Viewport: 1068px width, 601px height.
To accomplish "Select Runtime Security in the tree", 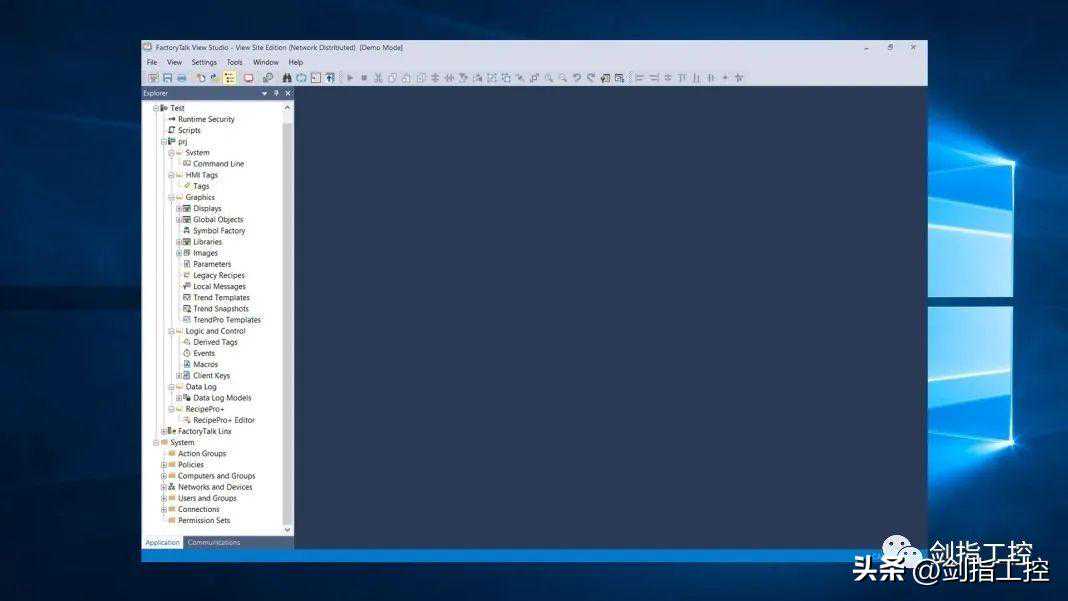I will (x=206, y=119).
